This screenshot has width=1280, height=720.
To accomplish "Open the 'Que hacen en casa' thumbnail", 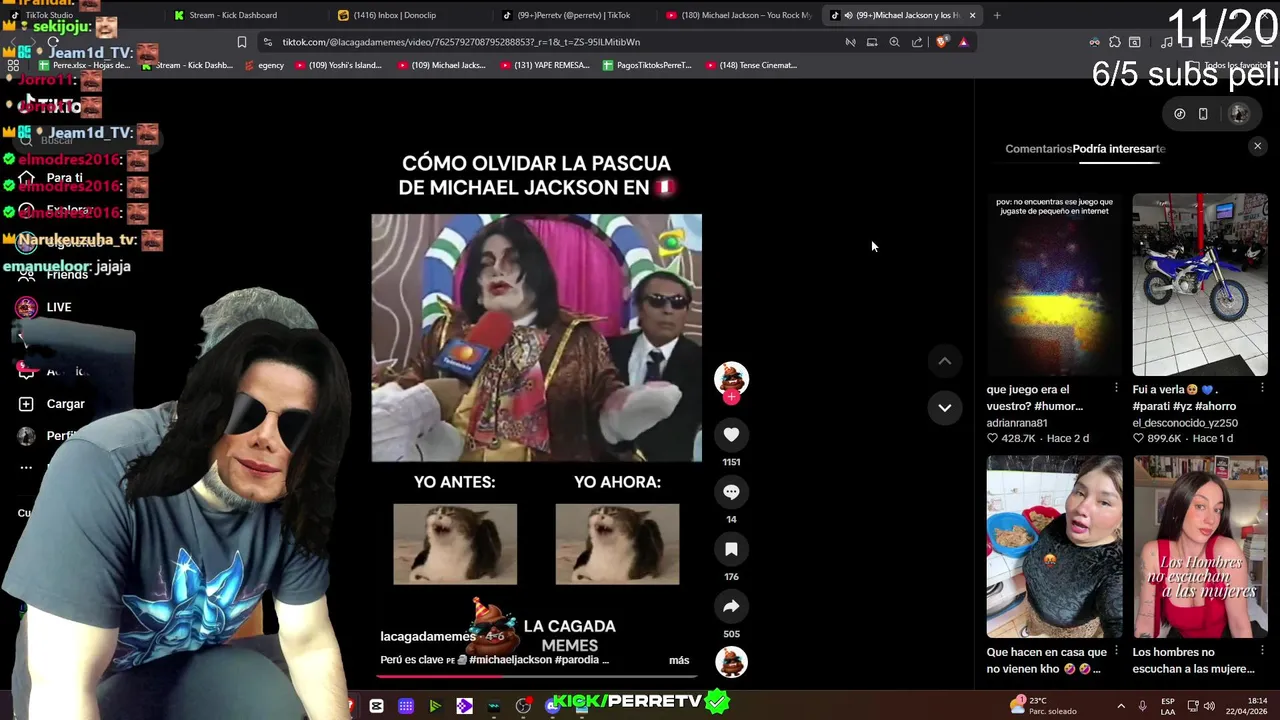I will [1054, 547].
